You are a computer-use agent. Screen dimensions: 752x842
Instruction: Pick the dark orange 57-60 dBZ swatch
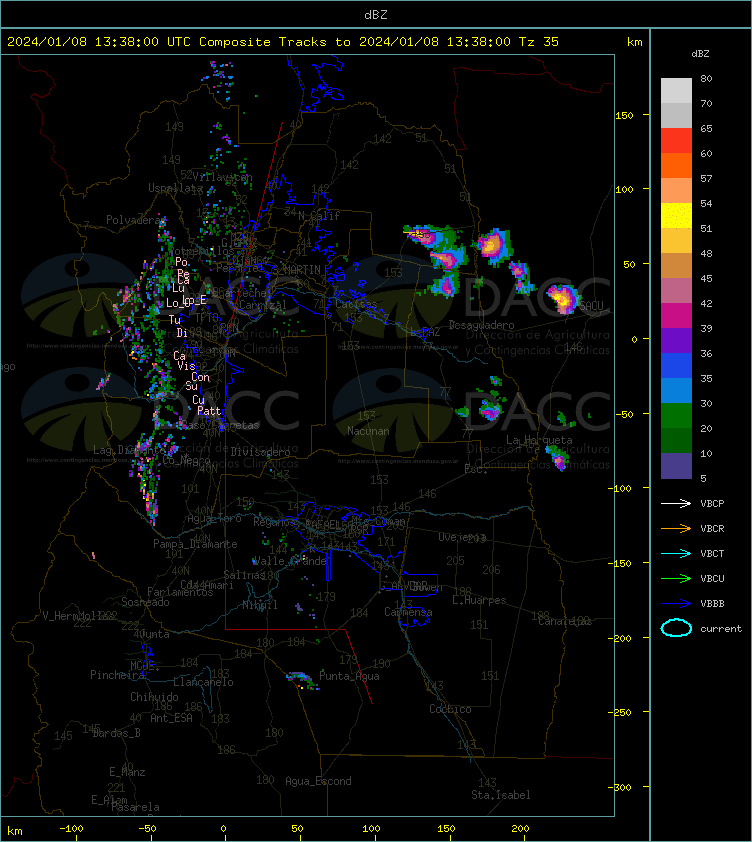point(676,165)
